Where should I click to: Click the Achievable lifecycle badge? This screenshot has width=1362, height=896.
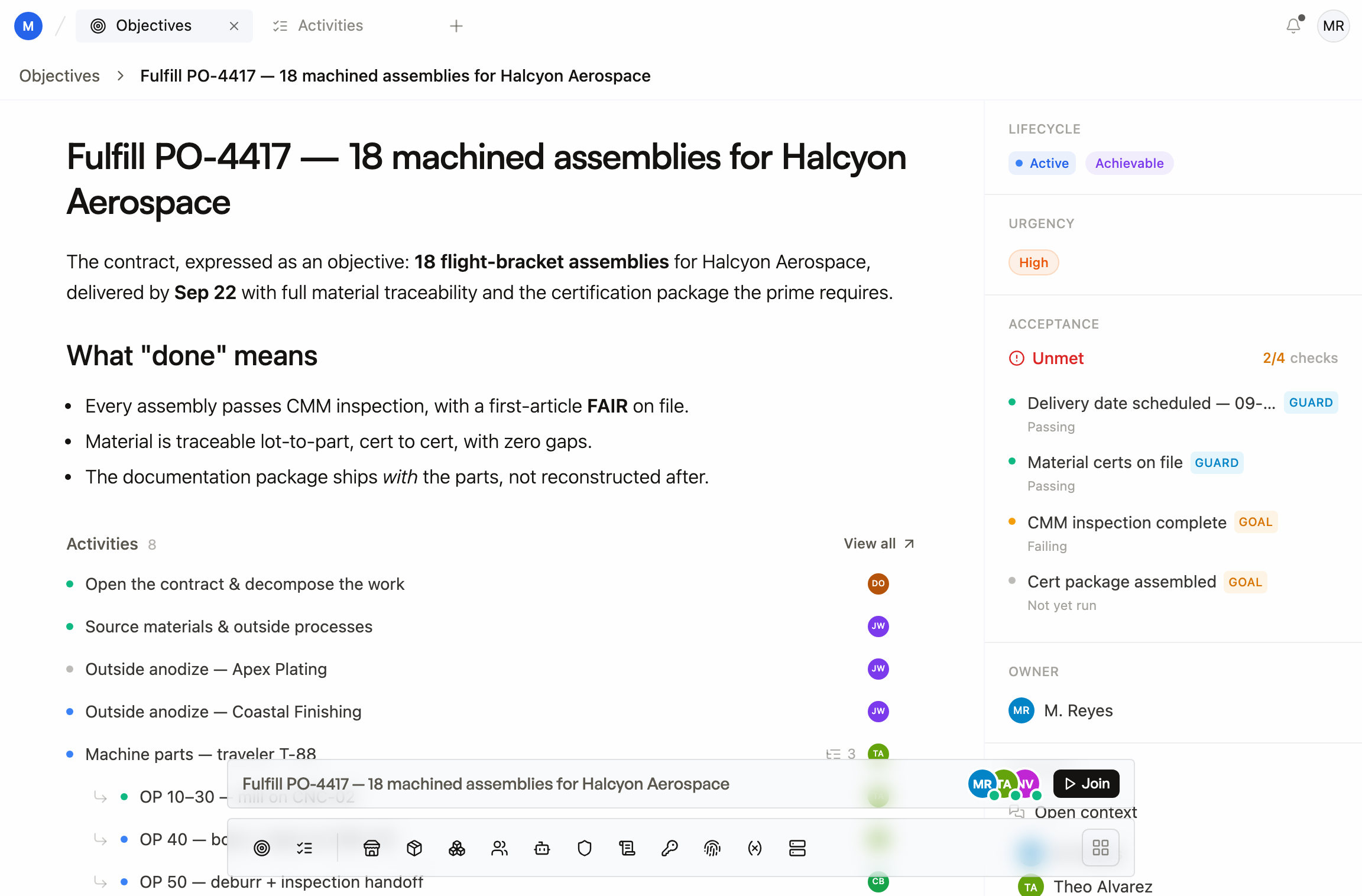1129,163
